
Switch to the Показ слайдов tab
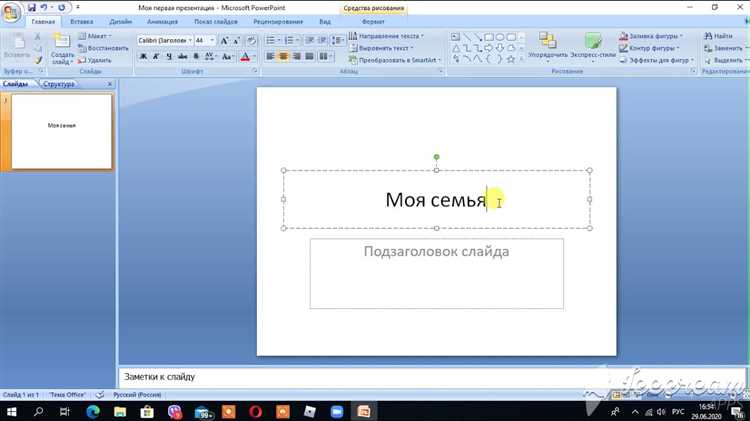click(x=216, y=22)
